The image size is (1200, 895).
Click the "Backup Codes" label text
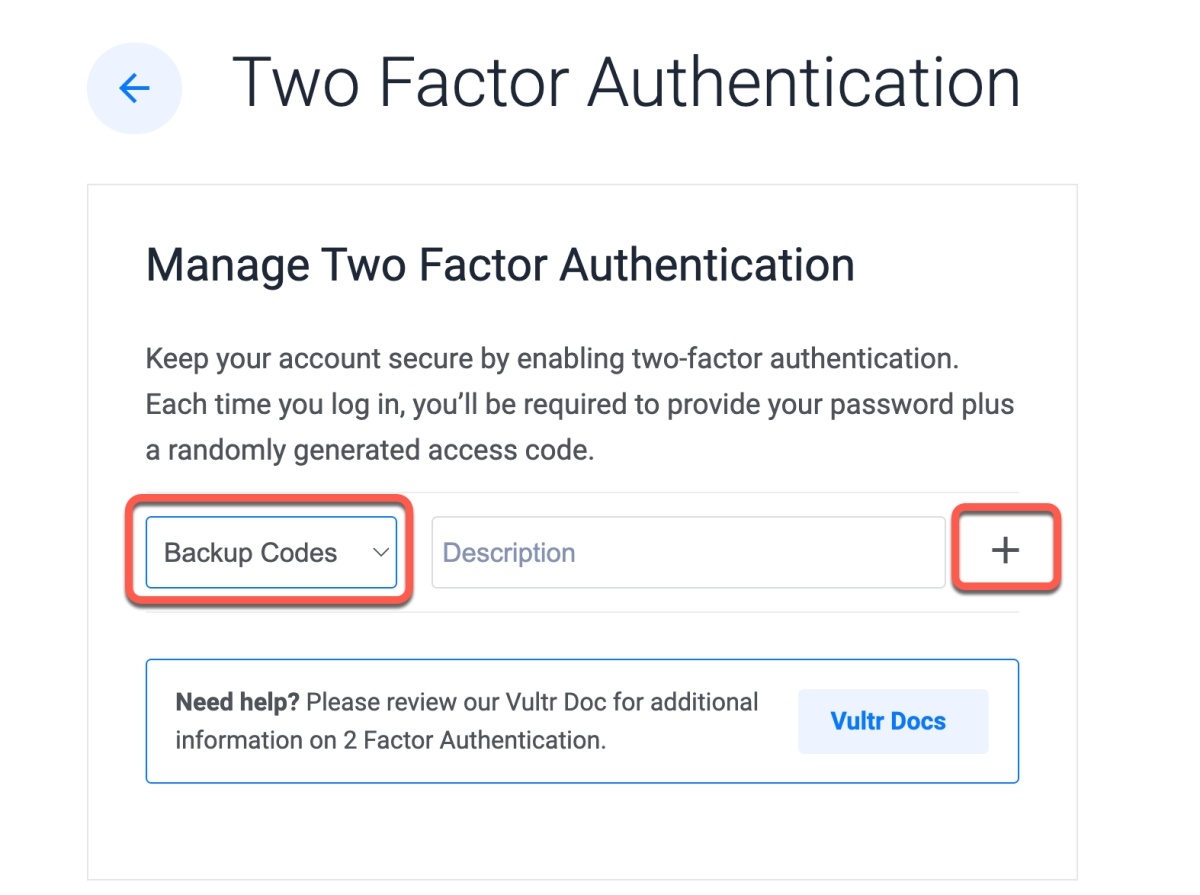coord(250,553)
